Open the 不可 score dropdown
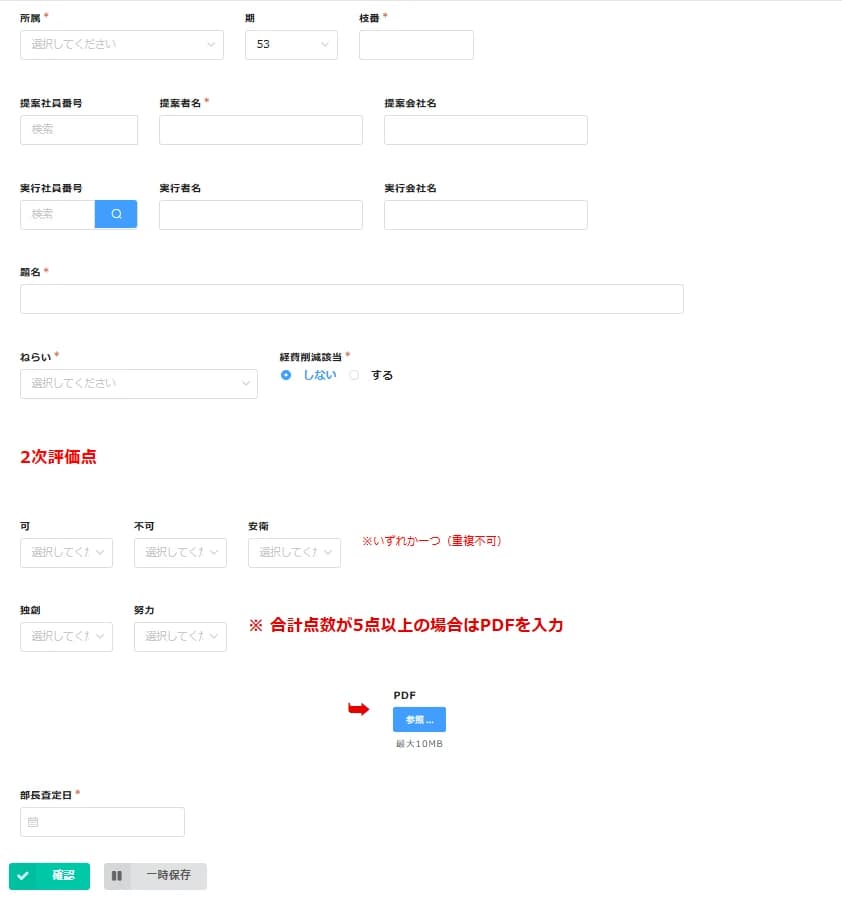 tap(180, 552)
